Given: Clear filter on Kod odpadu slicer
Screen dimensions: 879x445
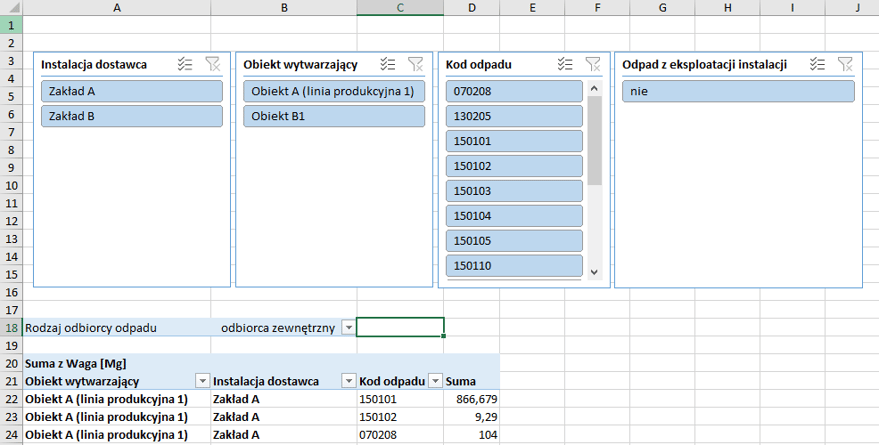Looking at the screenshot, I should (x=593, y=64).
